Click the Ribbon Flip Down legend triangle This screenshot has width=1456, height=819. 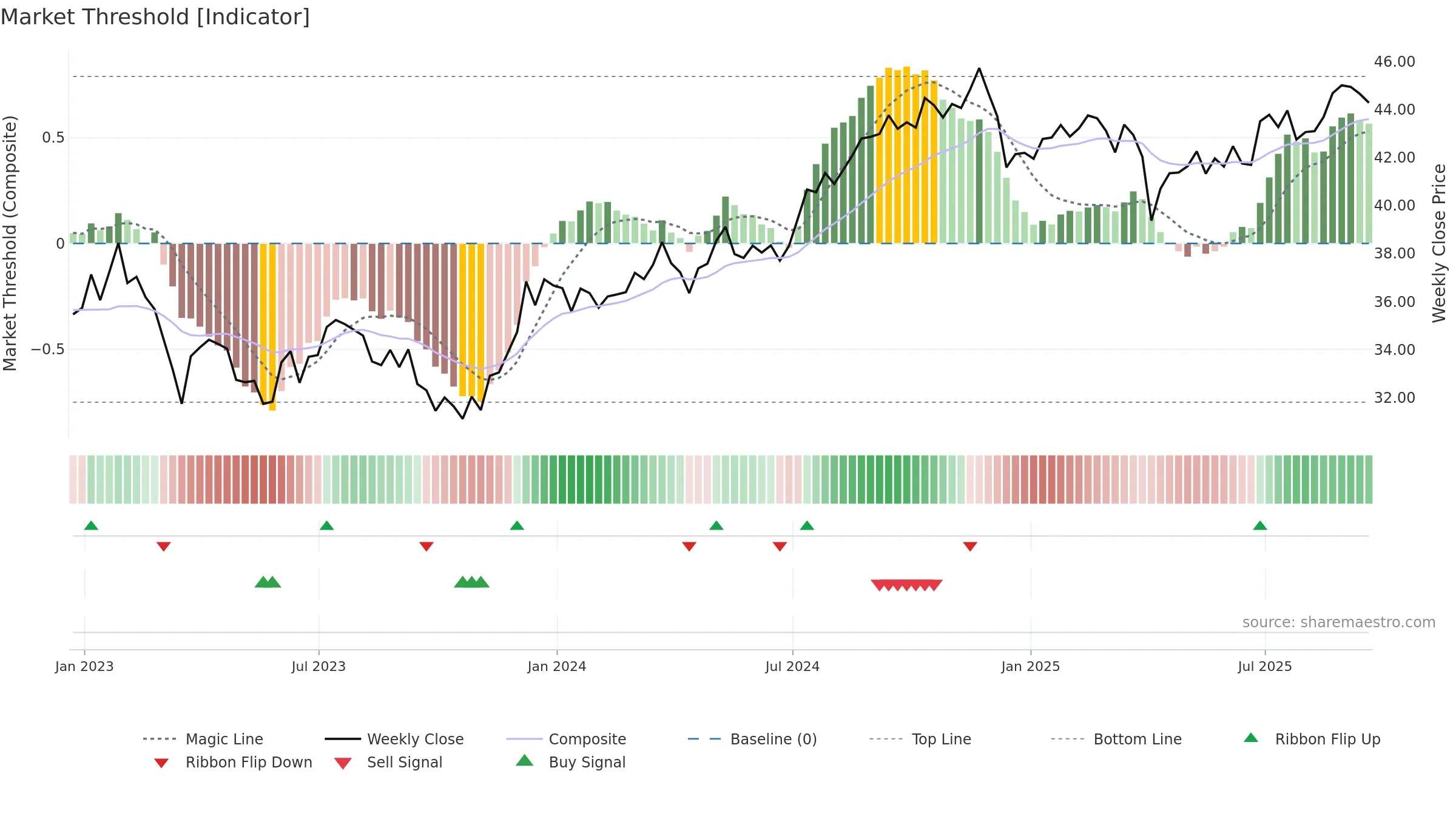tap(161, 763)
